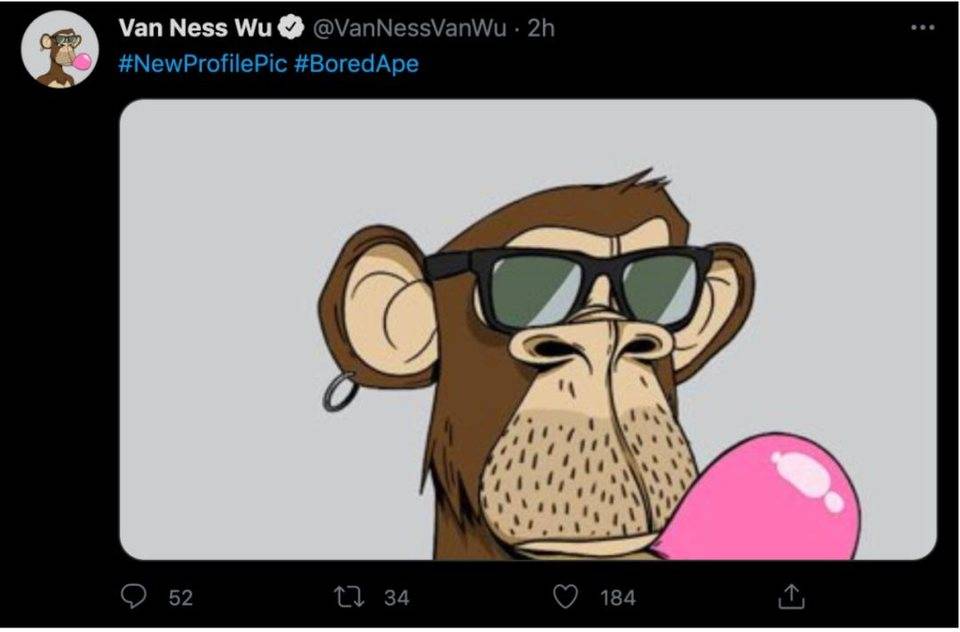Open Van Ness Wu's profile avatar

pyautogui.click(x=60, y=50)
